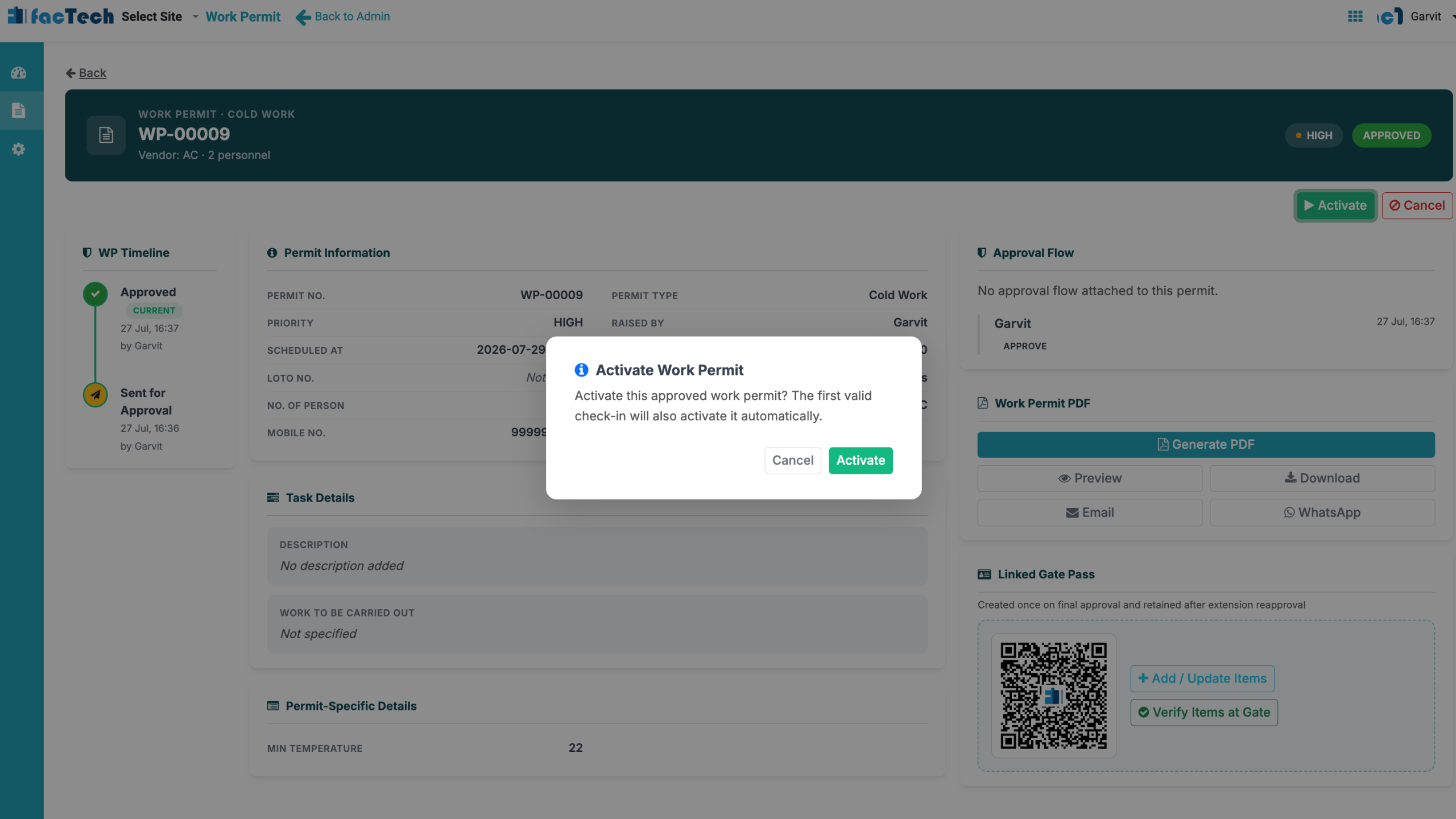Click Garvit in the Raised By row
1456x819 pixels.
pos(910,322)
